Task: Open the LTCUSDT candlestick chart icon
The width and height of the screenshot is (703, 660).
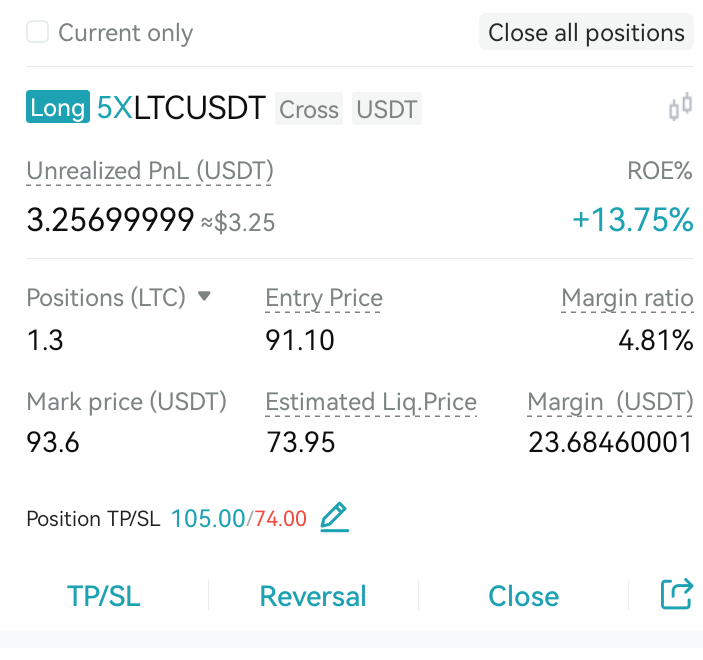Action: pyautogui.click(x=680, y=108)
